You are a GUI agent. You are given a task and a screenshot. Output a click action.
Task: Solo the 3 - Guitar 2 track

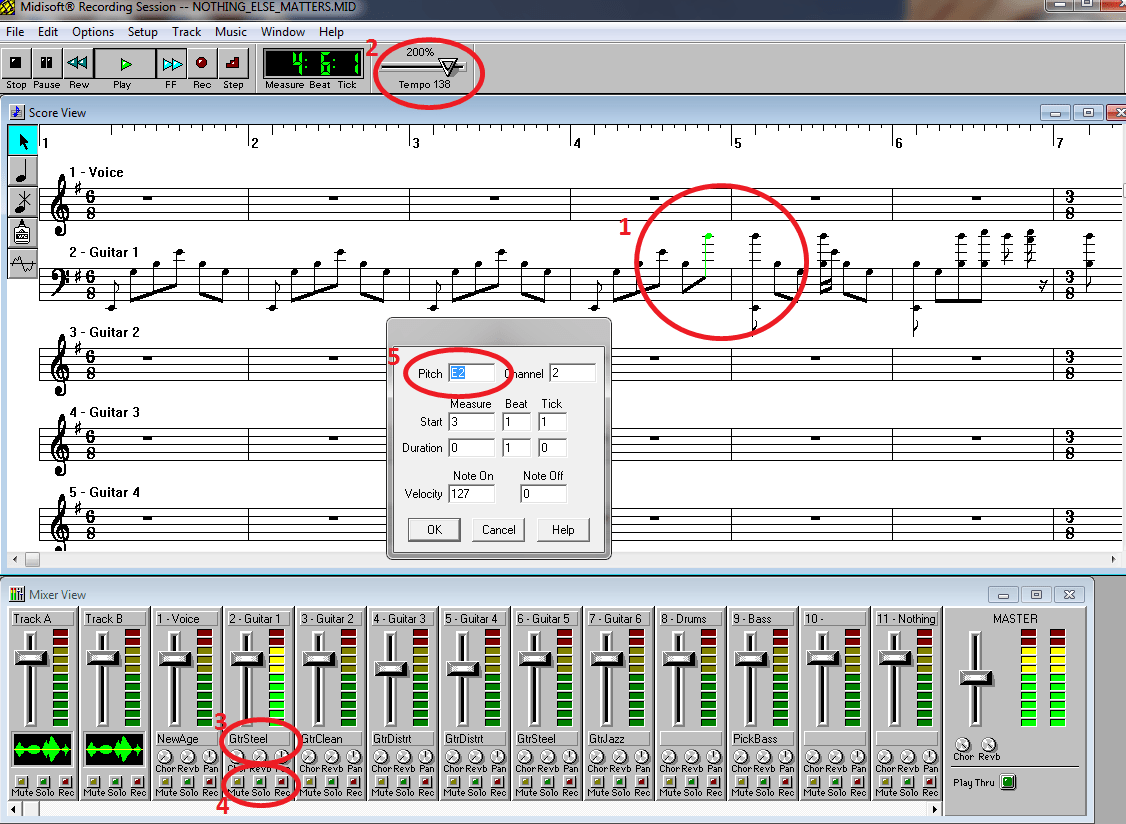point(332,781)
